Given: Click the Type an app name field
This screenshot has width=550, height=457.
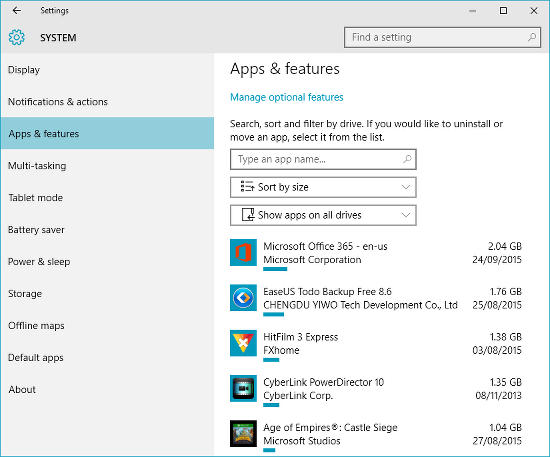Looking at the screenshot, I should tap(323, 159).
